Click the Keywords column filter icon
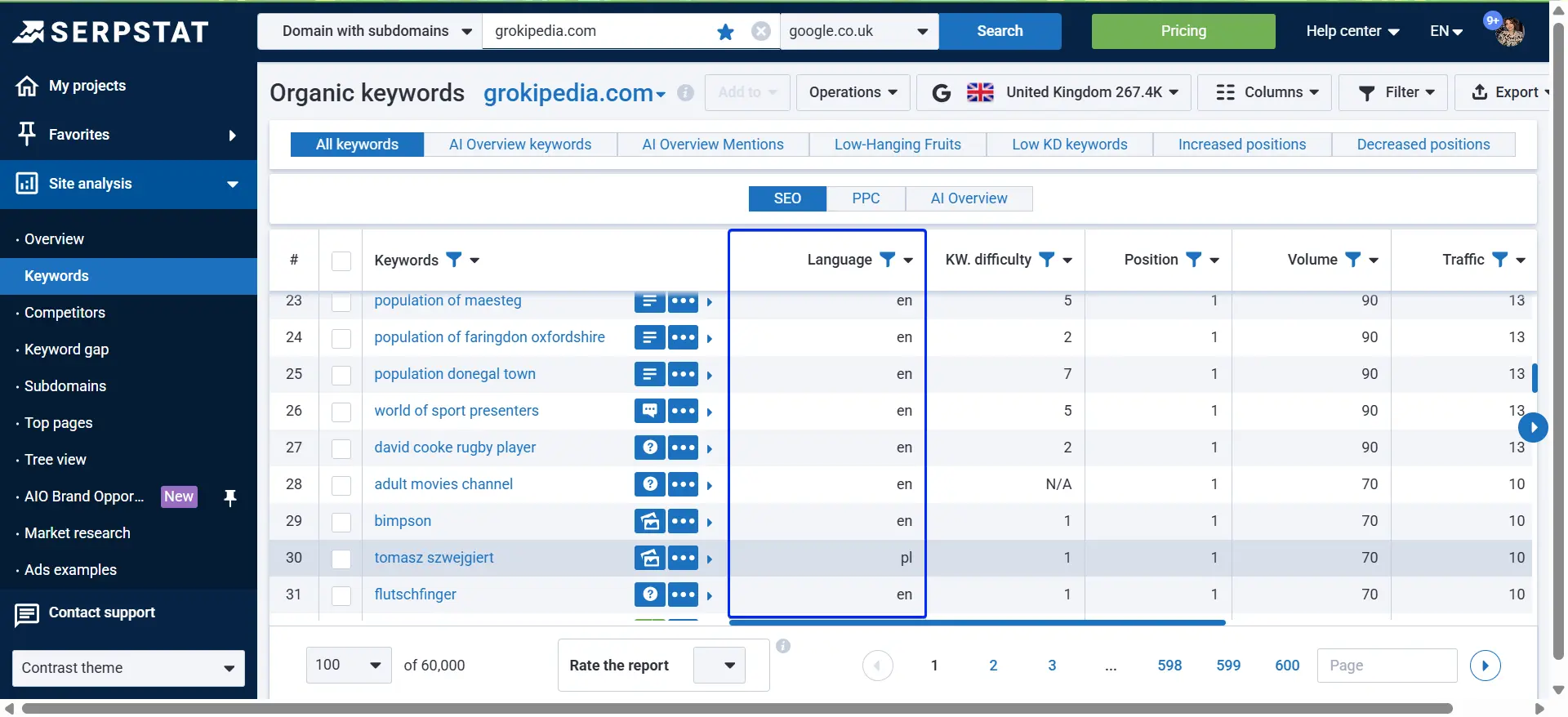This screenshot has height=717, width=1568. pyautogui.click(x=454, y=260)
